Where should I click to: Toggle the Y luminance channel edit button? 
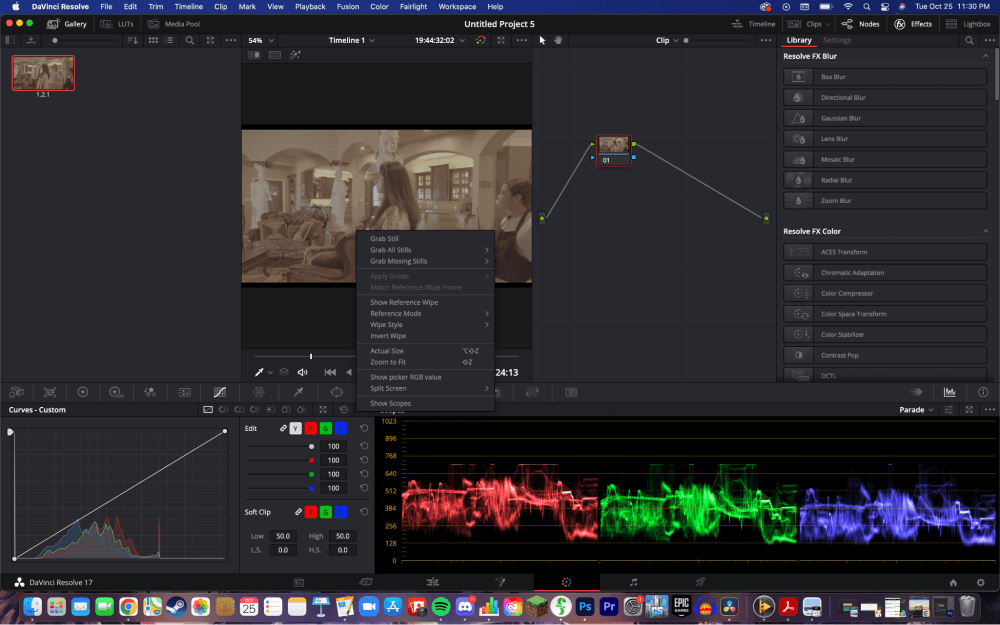point(295,428)
